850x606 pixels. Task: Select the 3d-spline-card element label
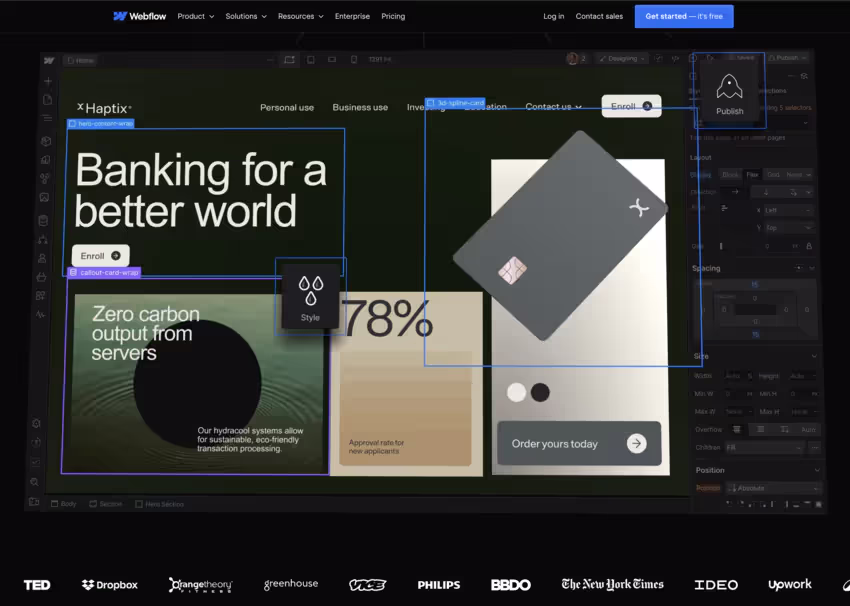(x=455, y=102)
